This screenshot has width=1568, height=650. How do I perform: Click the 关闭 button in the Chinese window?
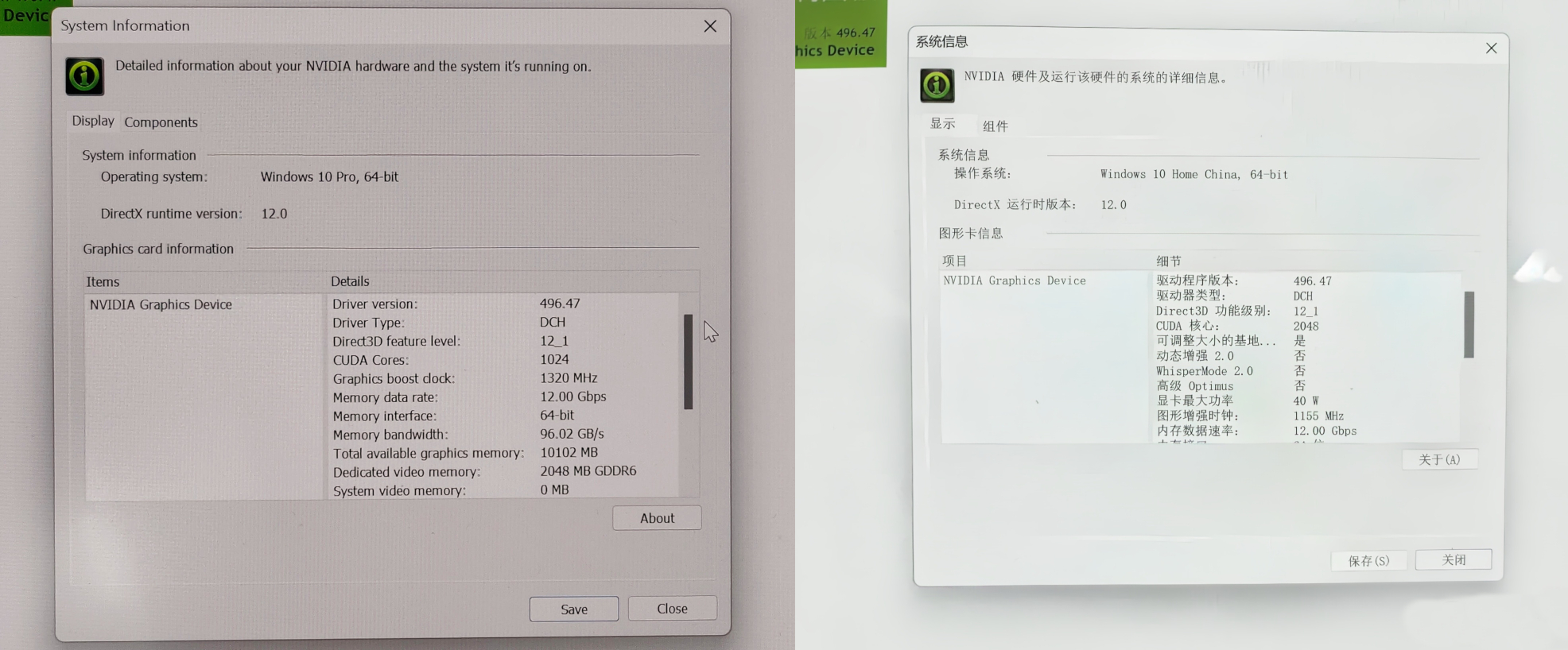point(1454,559)
